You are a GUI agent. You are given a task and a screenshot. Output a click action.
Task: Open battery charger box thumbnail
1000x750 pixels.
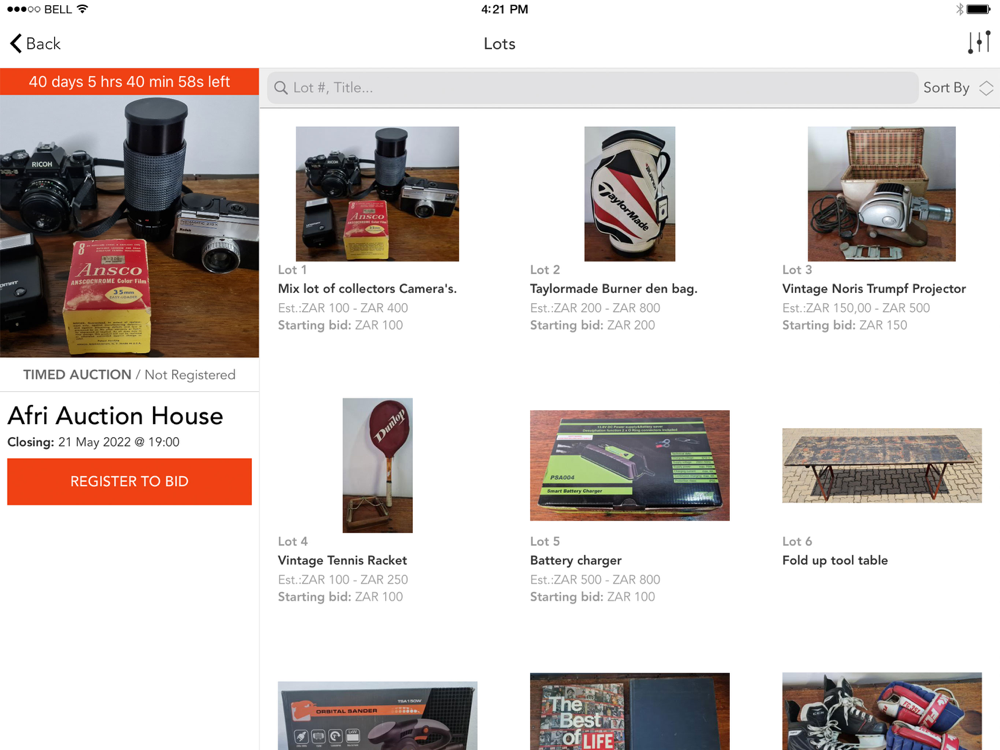coord(629,466)
